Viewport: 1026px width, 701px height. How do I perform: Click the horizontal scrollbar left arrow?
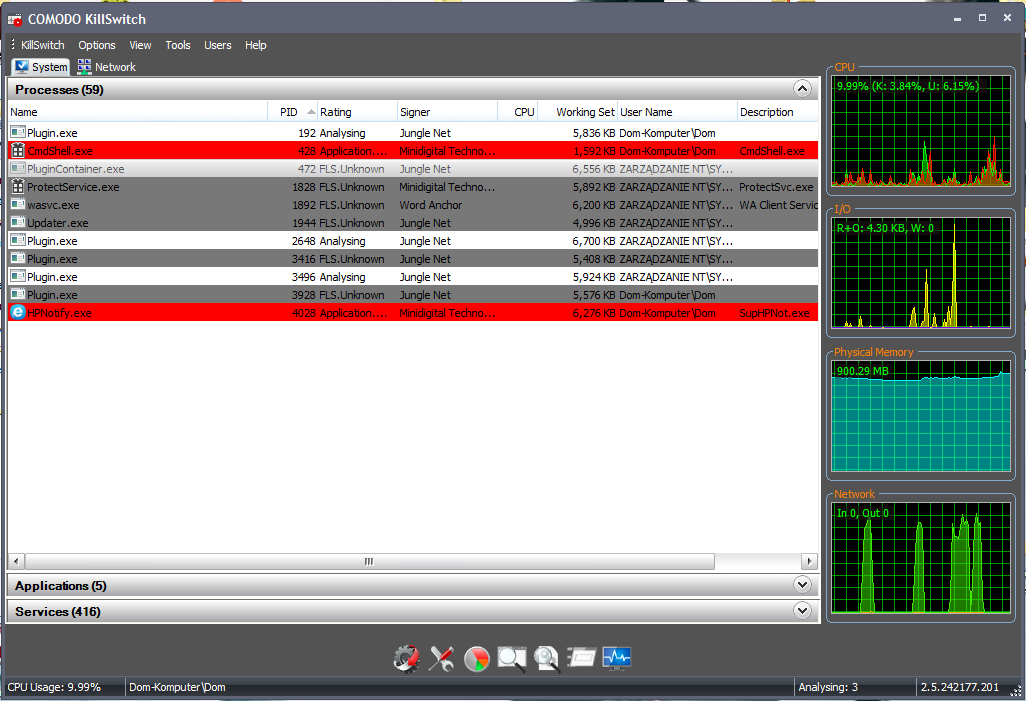click(x=16, y=562)
